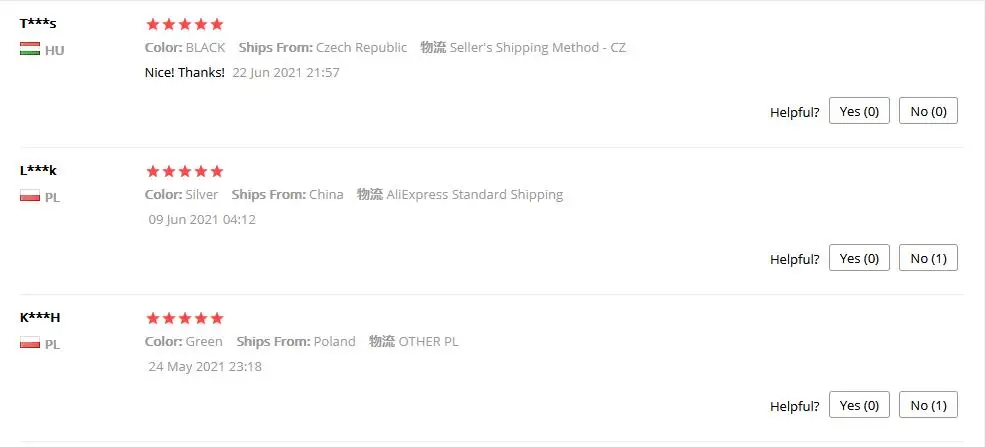Screen dimensions: 985x447
Task: Click the Hungary flag icon under T***s
Action: coord(30,50)
